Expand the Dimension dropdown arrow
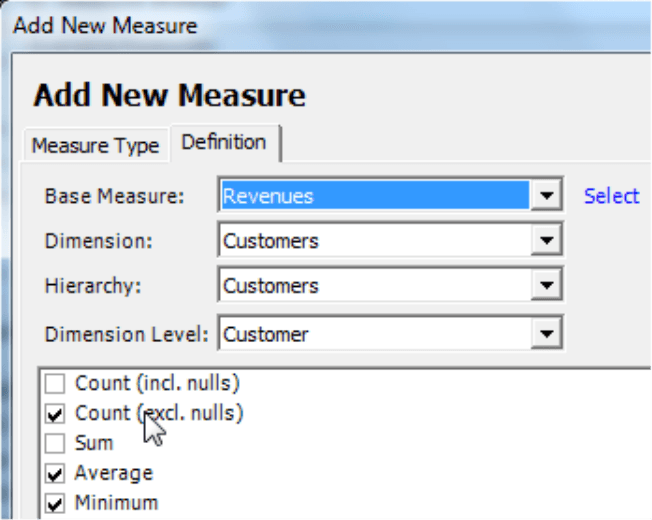Viewport: 652px width, 520px height. point(546,239)
